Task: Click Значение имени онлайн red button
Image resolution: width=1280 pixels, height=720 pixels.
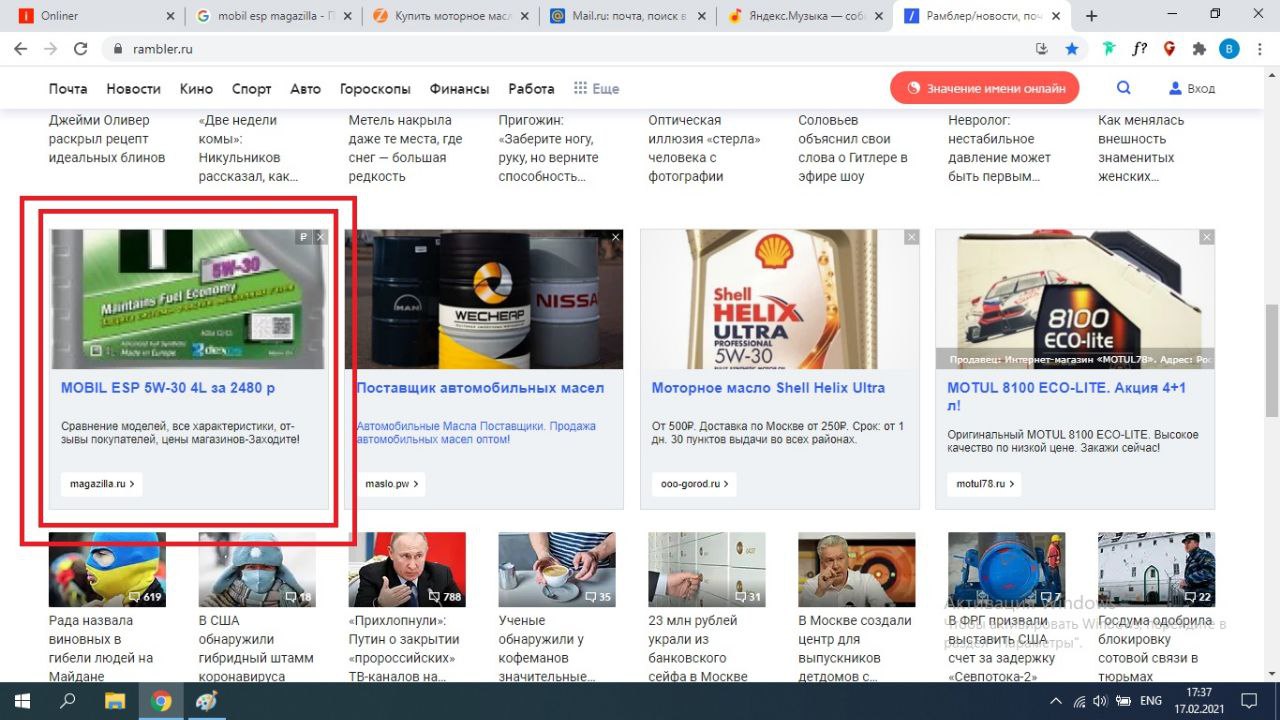Action: click(985, 88)
